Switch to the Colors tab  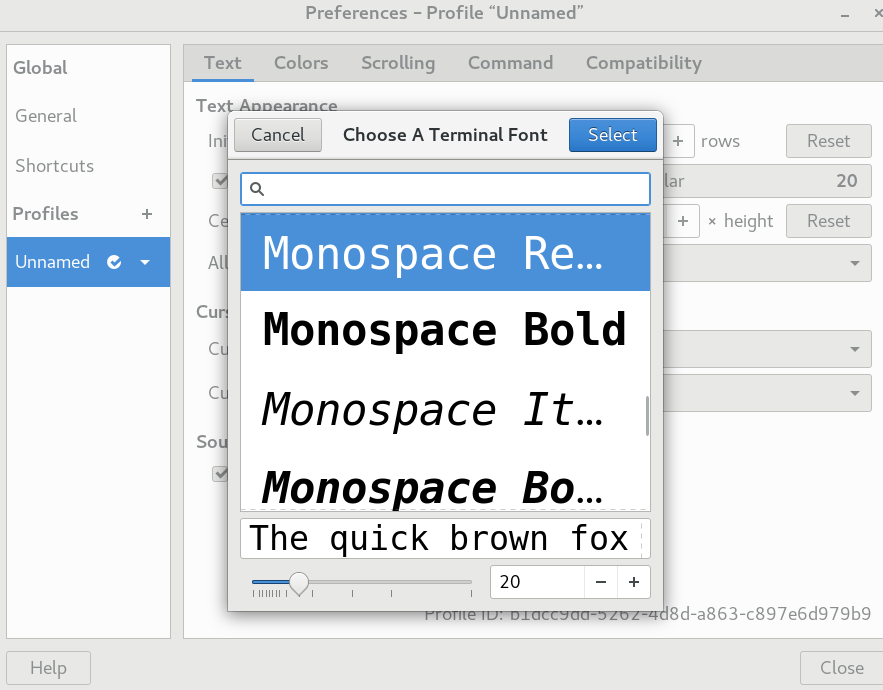pyautogui.click(x=300, y=62)
